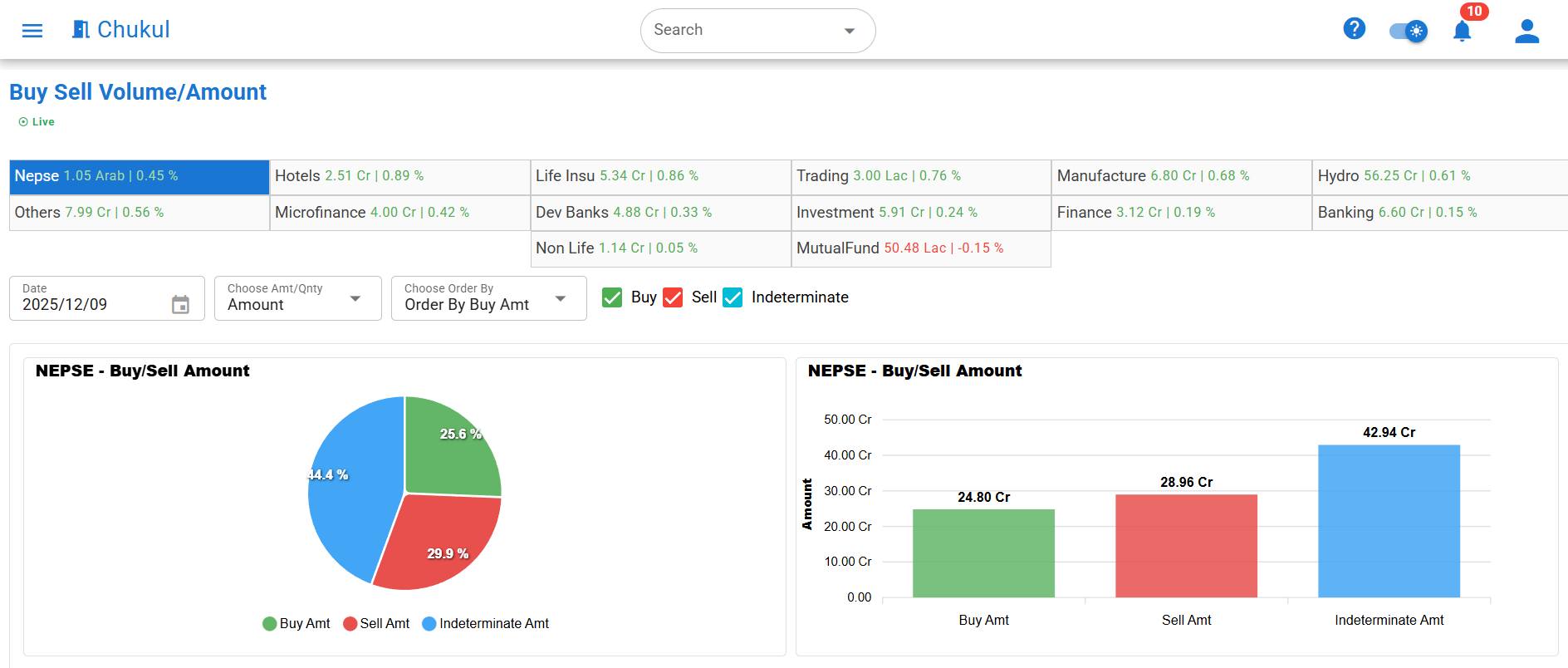
Task: Open the hamburger navigation menu
Action: tap(32, 31)
